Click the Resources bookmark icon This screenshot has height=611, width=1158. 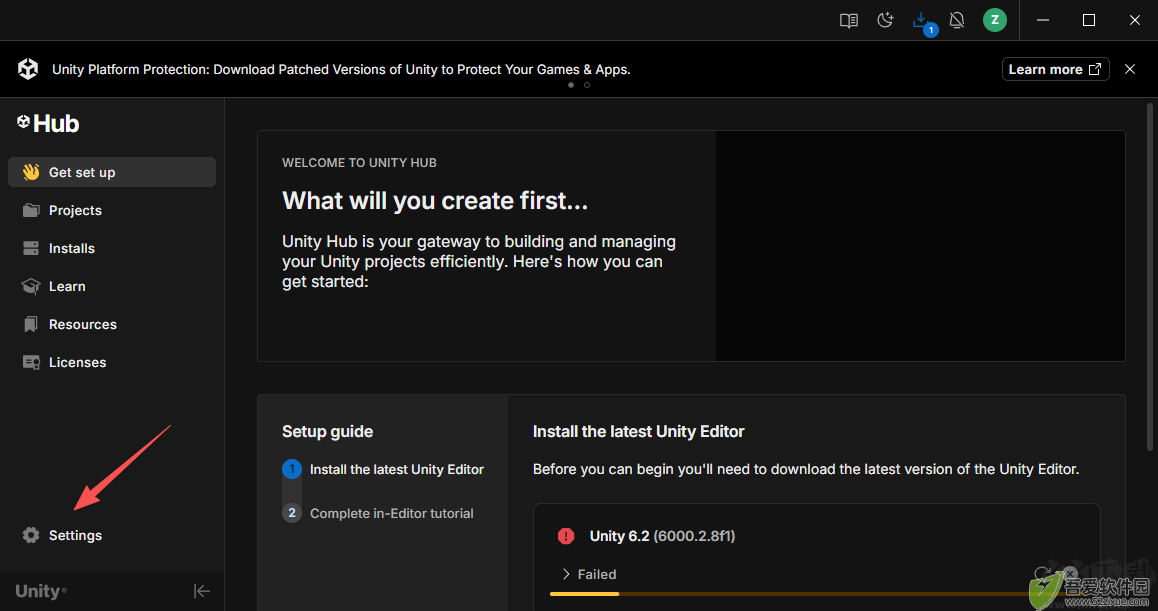(x=30, y=324)
